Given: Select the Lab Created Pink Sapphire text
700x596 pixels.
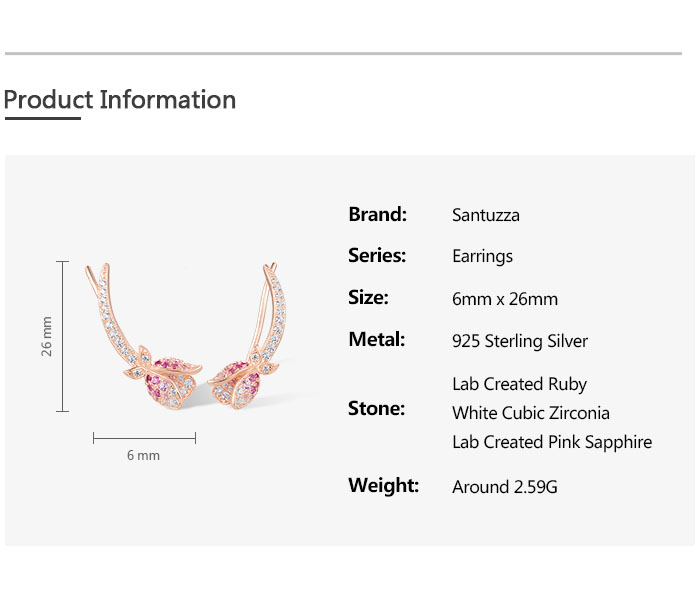Looking at the screenshot, I should click(x=551, y=442).
